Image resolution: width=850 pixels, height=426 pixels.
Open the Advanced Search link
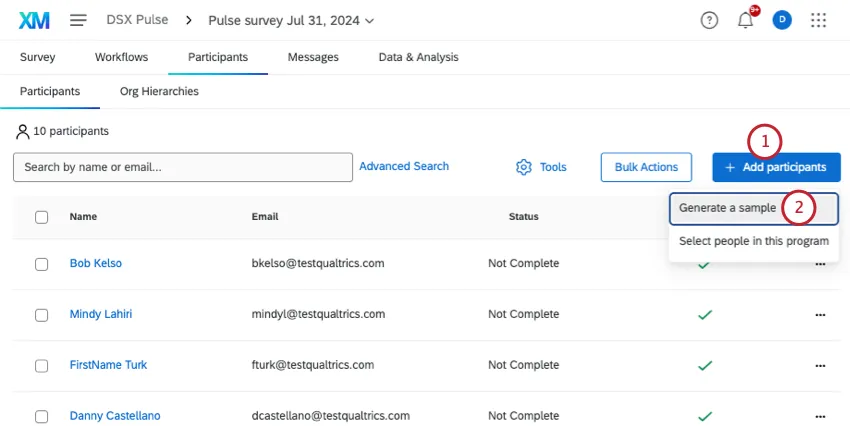coord(404,166)
